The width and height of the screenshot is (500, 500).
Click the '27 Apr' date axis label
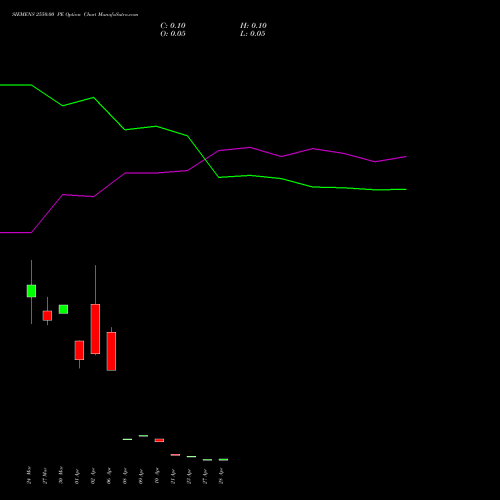(205, 476)
